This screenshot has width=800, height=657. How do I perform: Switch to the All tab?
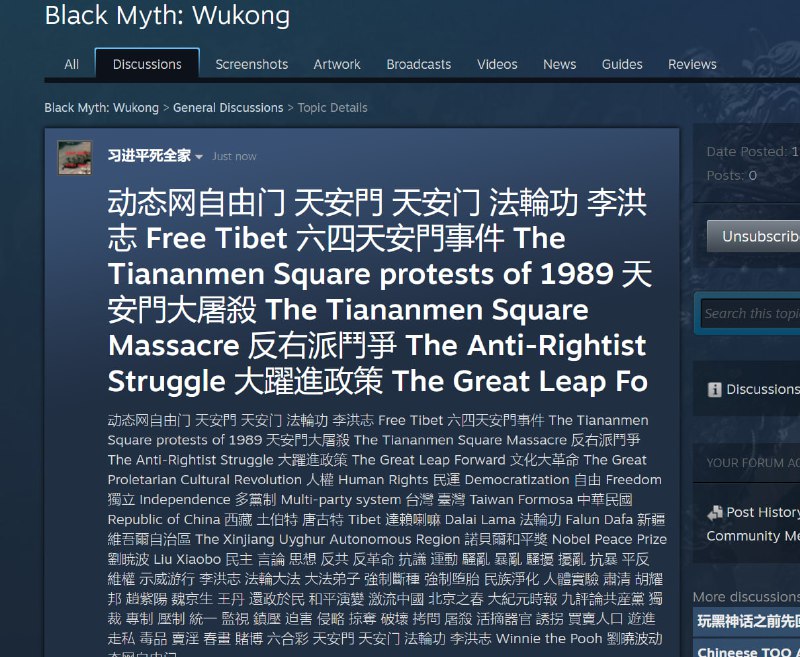pyautogui.click(x=71, y=64)
